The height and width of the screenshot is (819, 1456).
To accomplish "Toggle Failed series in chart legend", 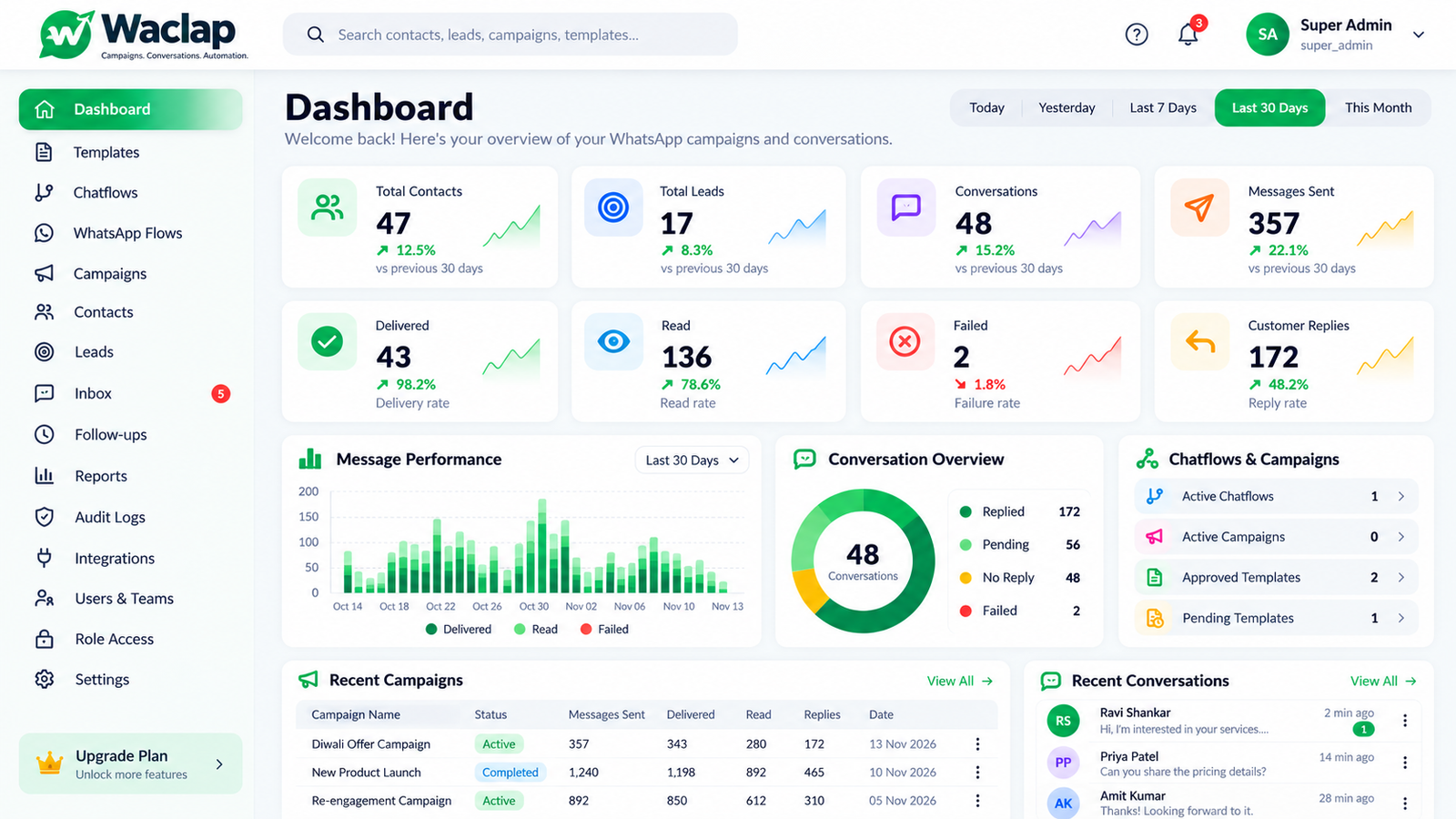I will click(604, 629).
